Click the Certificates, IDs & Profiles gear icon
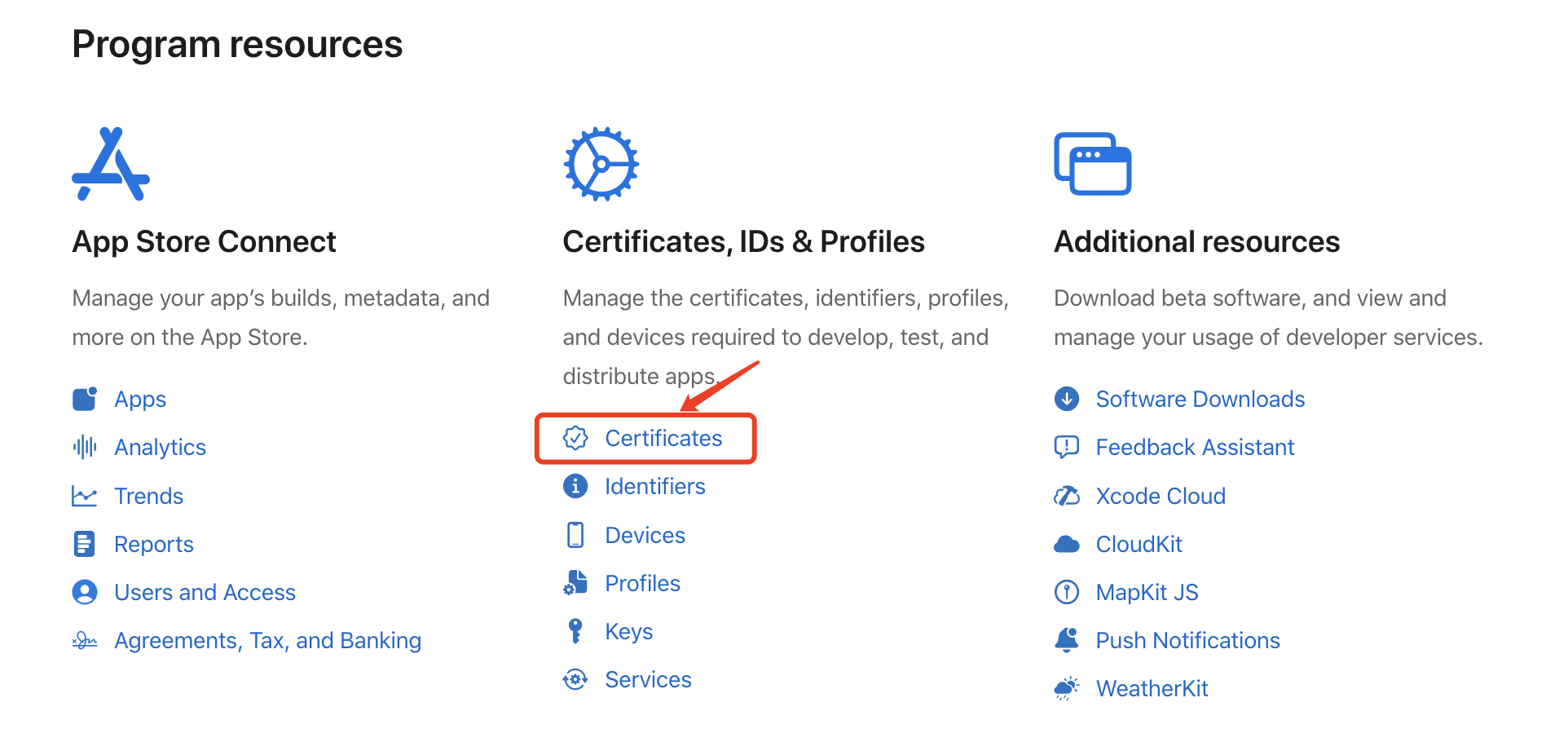This screenshot has width=1568, height=742. [x=601, y=164]
